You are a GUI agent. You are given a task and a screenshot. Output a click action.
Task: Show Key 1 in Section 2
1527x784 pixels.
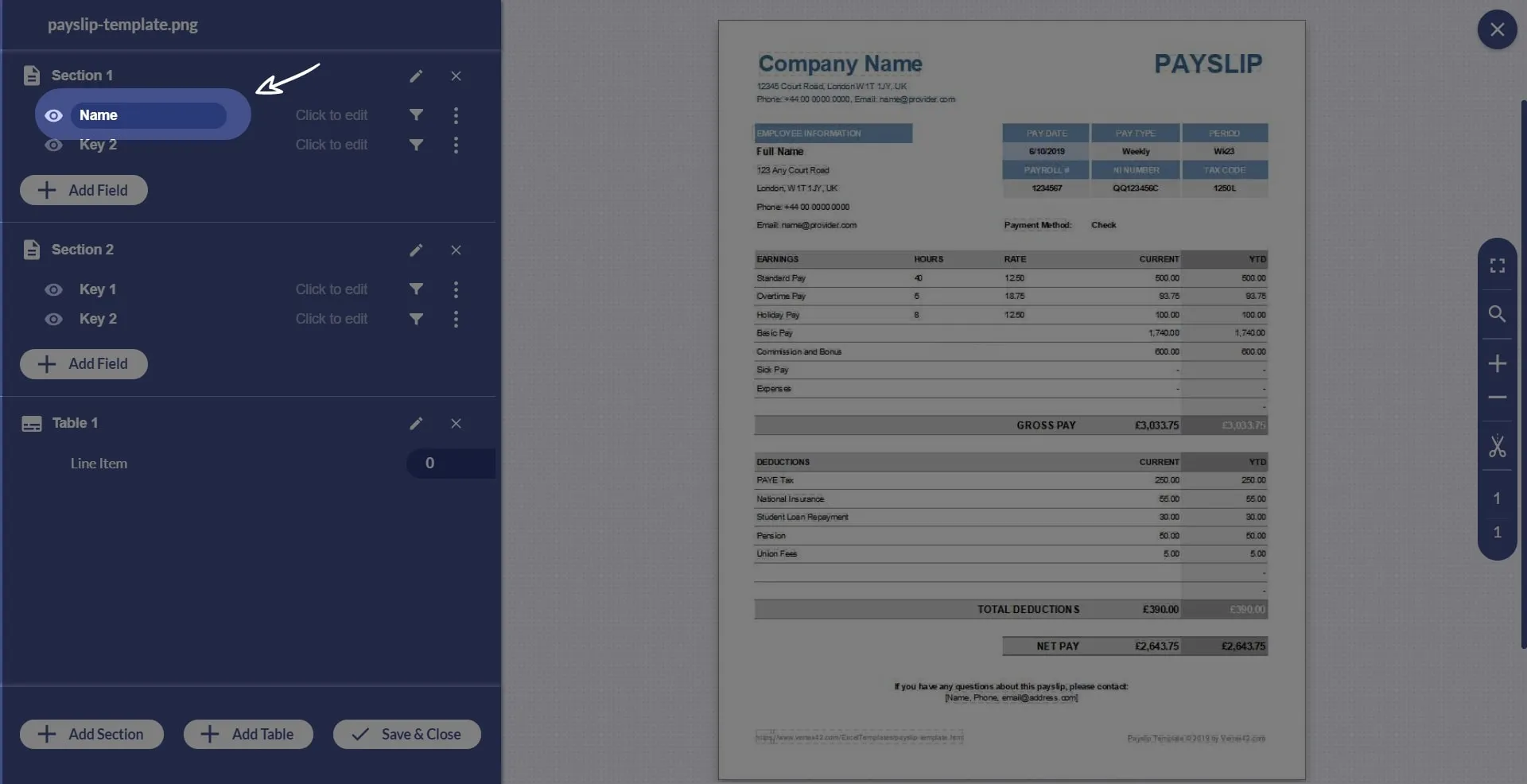pyautogui.click(x=53, y=290)
